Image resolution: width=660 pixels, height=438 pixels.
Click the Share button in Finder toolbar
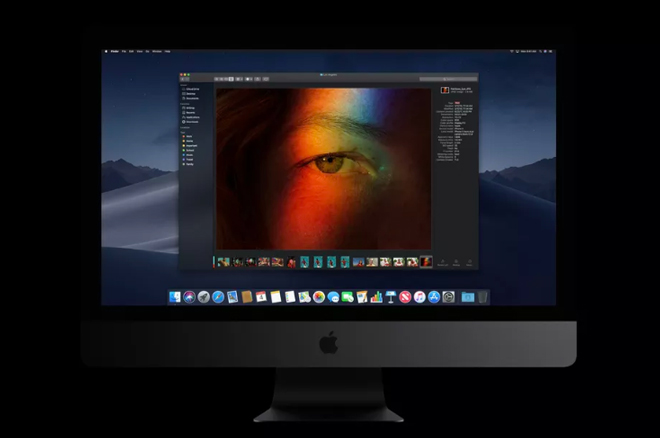[258, 79]
